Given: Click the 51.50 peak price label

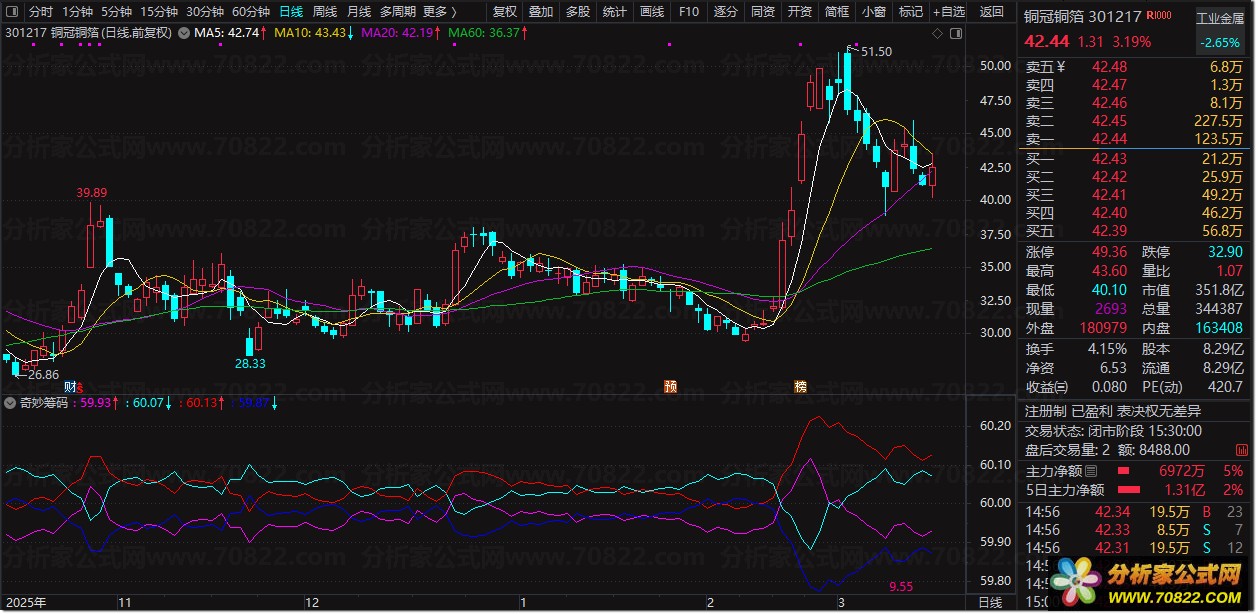Looking at the screenshot, I should pos(876,51).
